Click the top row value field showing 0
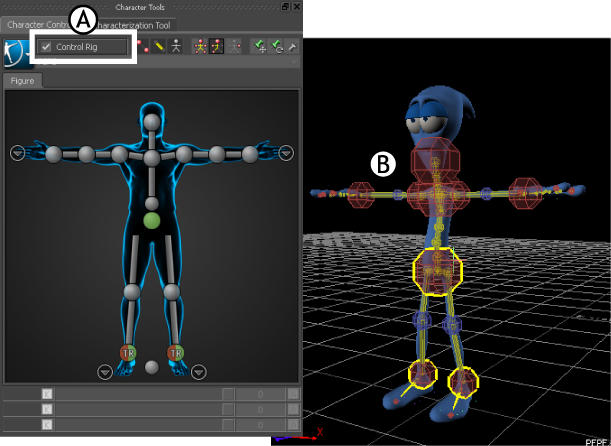Viewport: 611px width, 446px height. [260, 394]
